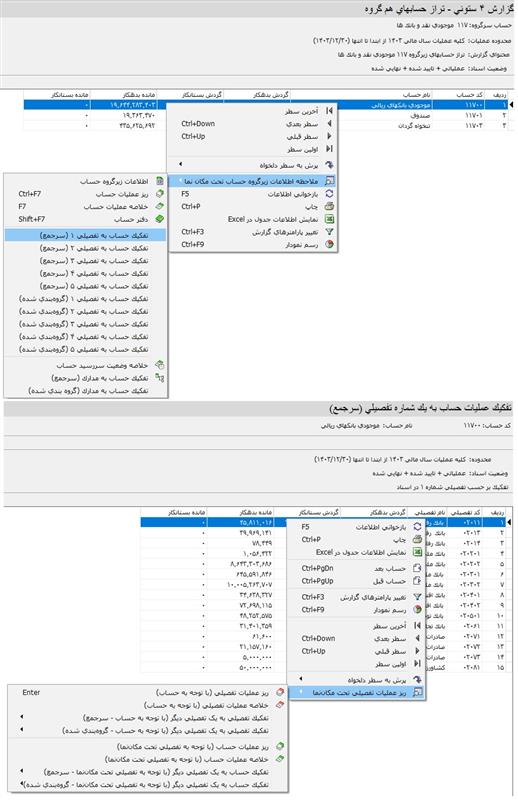This screenshot has height=800, width=518.
Task: Click the مانده بدهکار column header in the 4-column report
Action: 124,95
